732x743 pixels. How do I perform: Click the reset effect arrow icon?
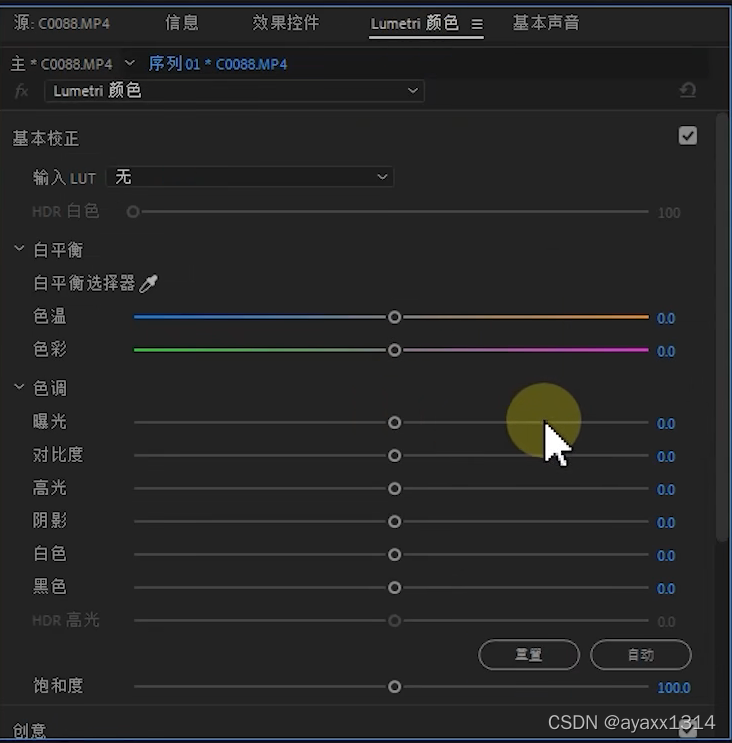point(687,90)
